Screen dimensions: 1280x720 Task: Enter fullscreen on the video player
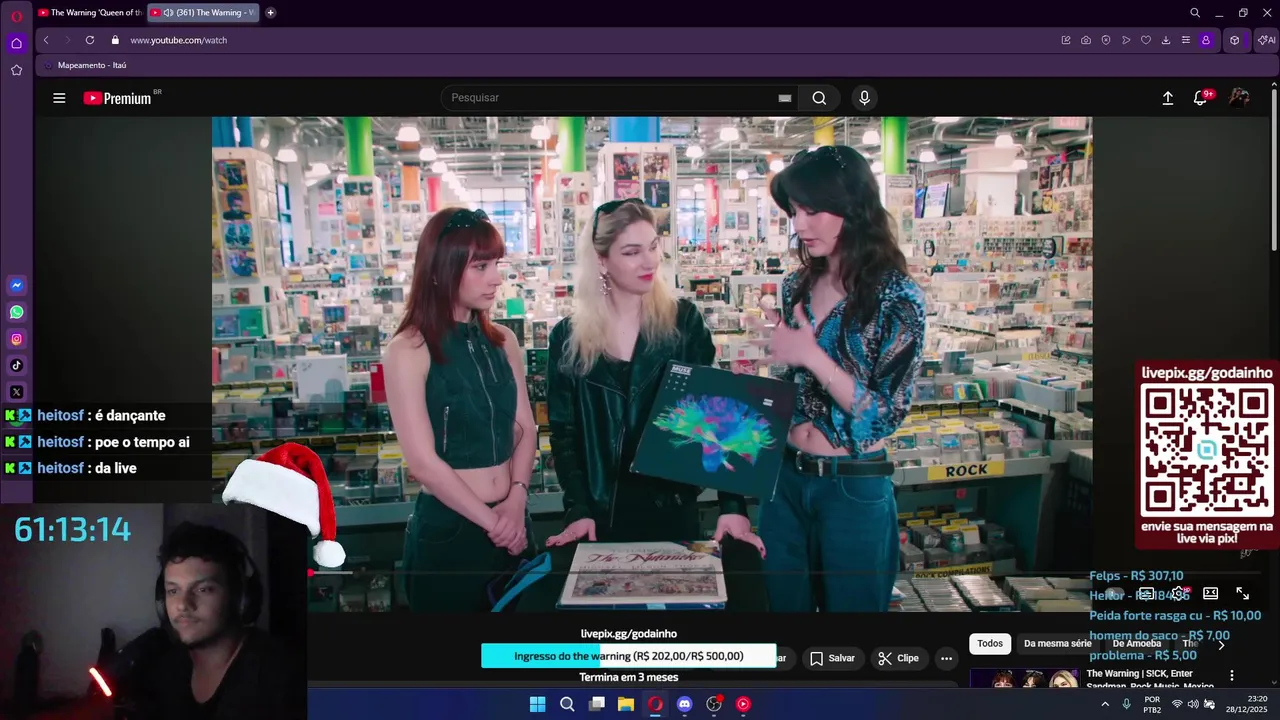coord(1242,593)
